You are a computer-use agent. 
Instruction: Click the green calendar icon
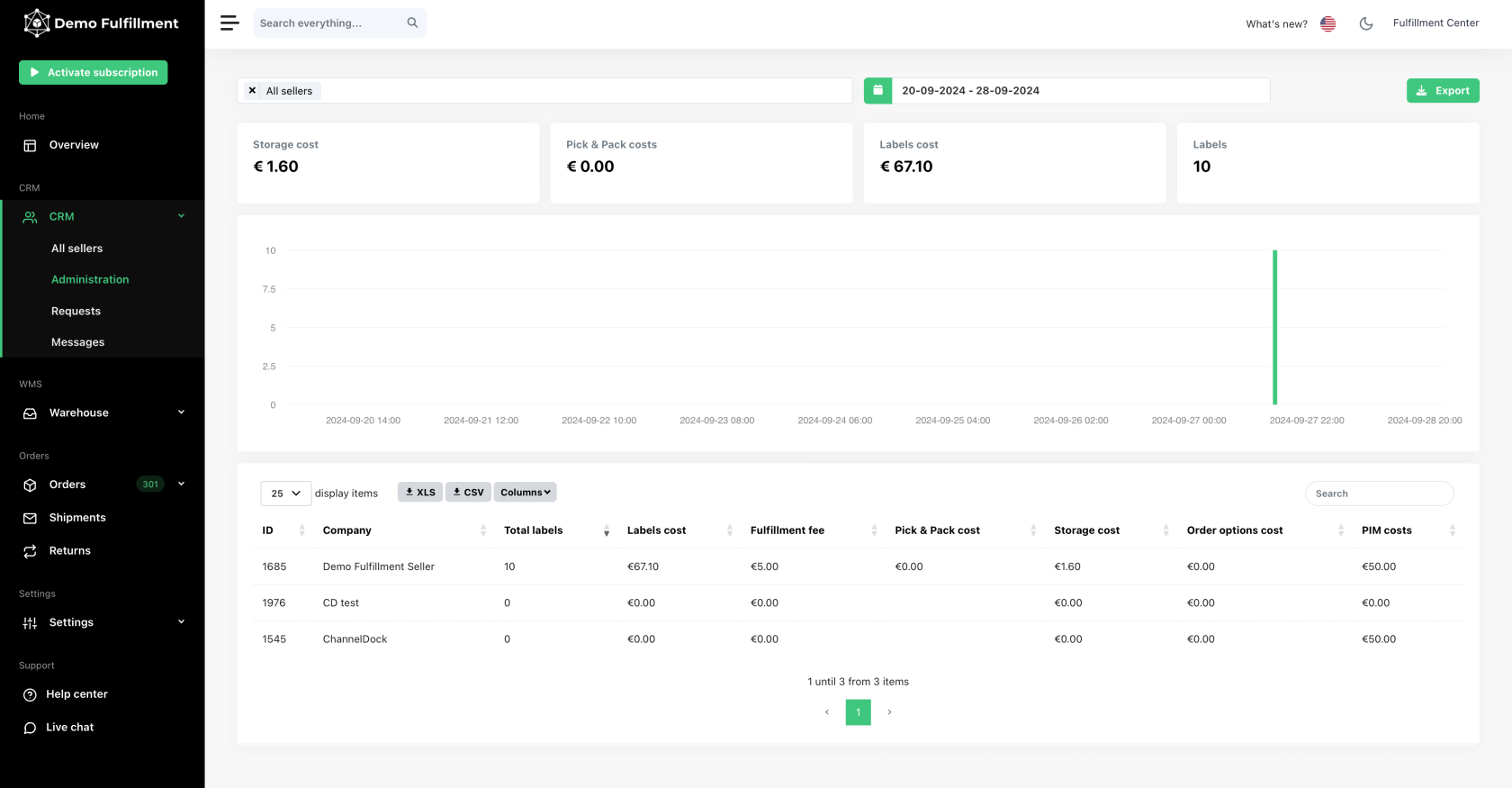(x=877, y=91)
